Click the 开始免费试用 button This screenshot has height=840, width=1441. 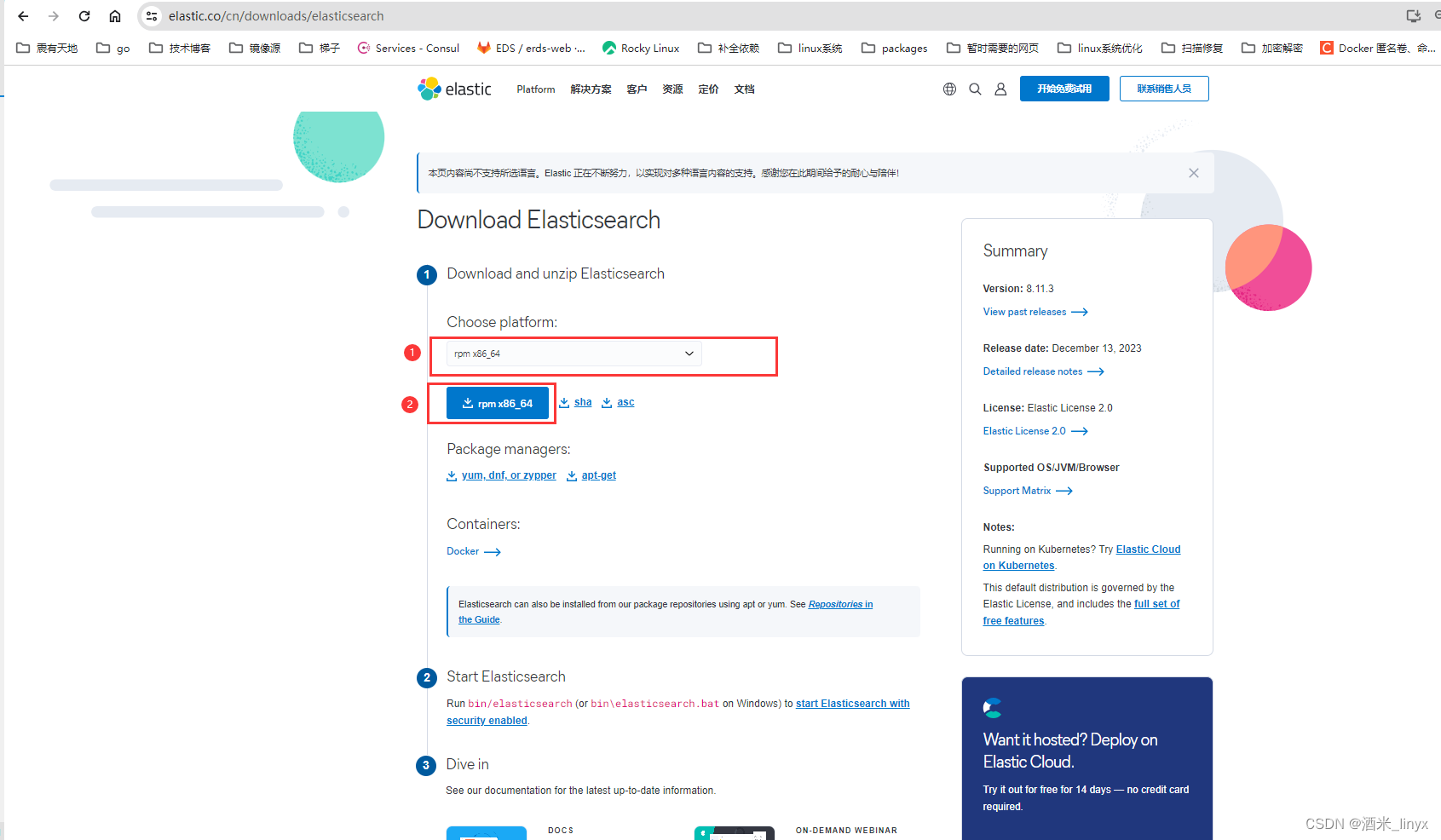point(1063,89)
